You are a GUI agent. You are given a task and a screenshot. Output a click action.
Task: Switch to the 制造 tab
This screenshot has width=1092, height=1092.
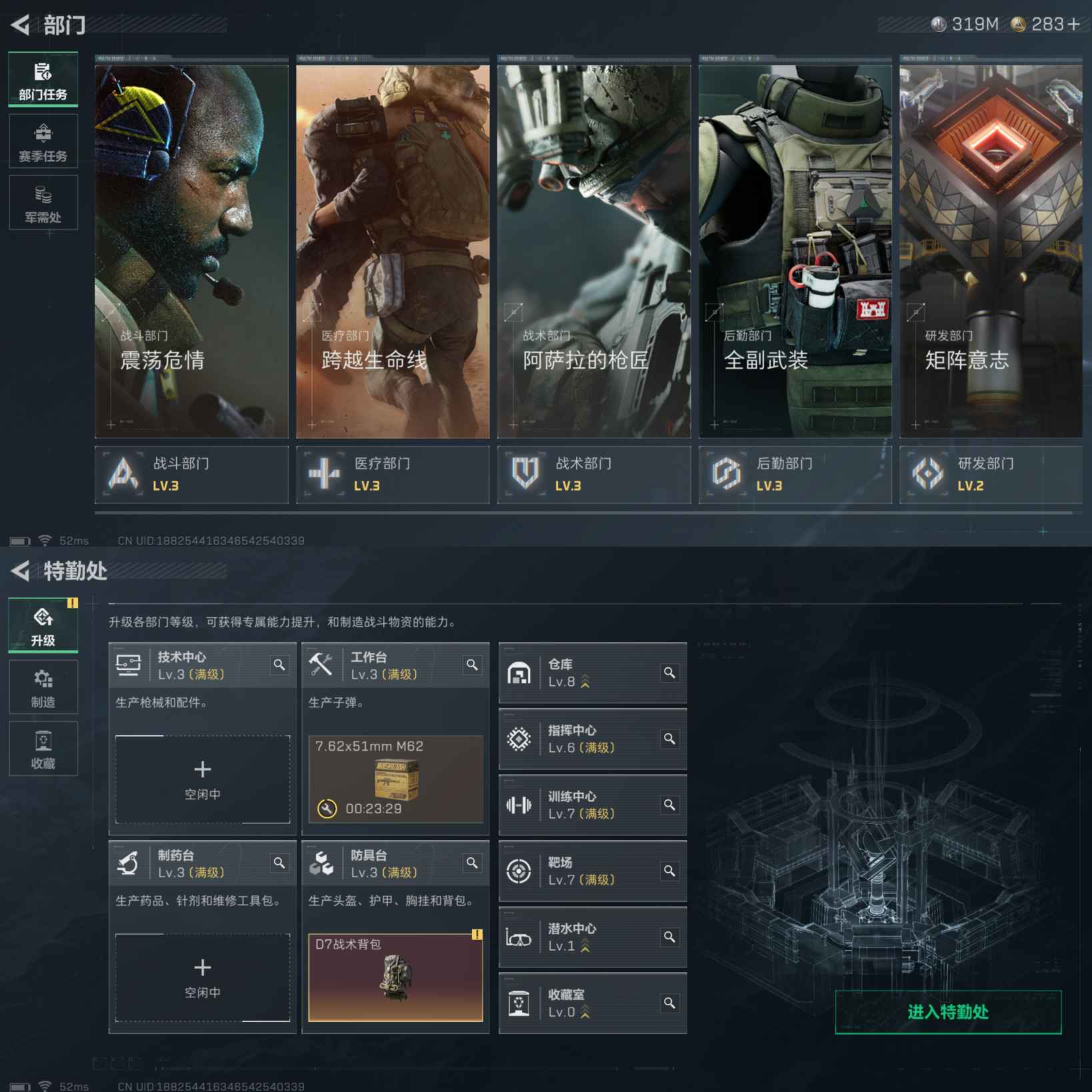tap(43, 687)
